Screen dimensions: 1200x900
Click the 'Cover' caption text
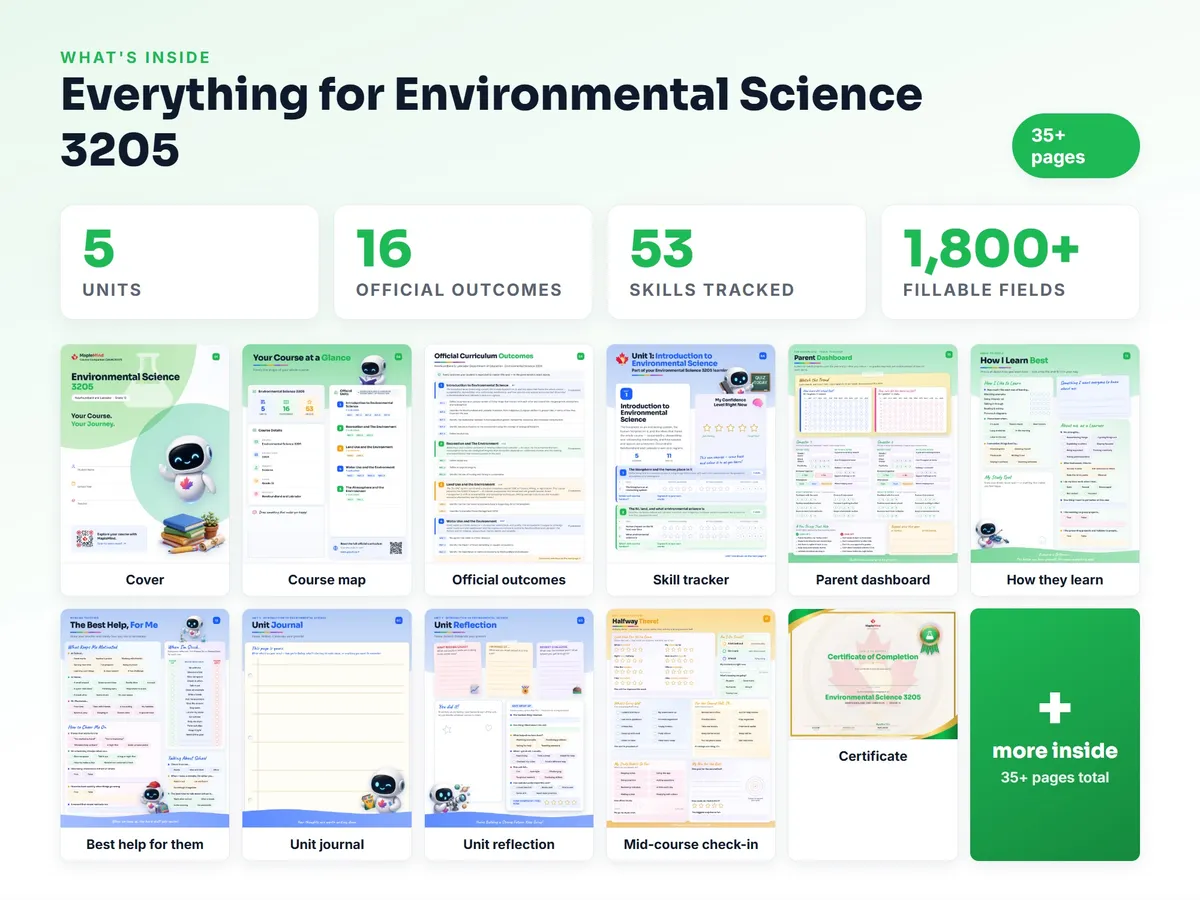coord(145,580)
